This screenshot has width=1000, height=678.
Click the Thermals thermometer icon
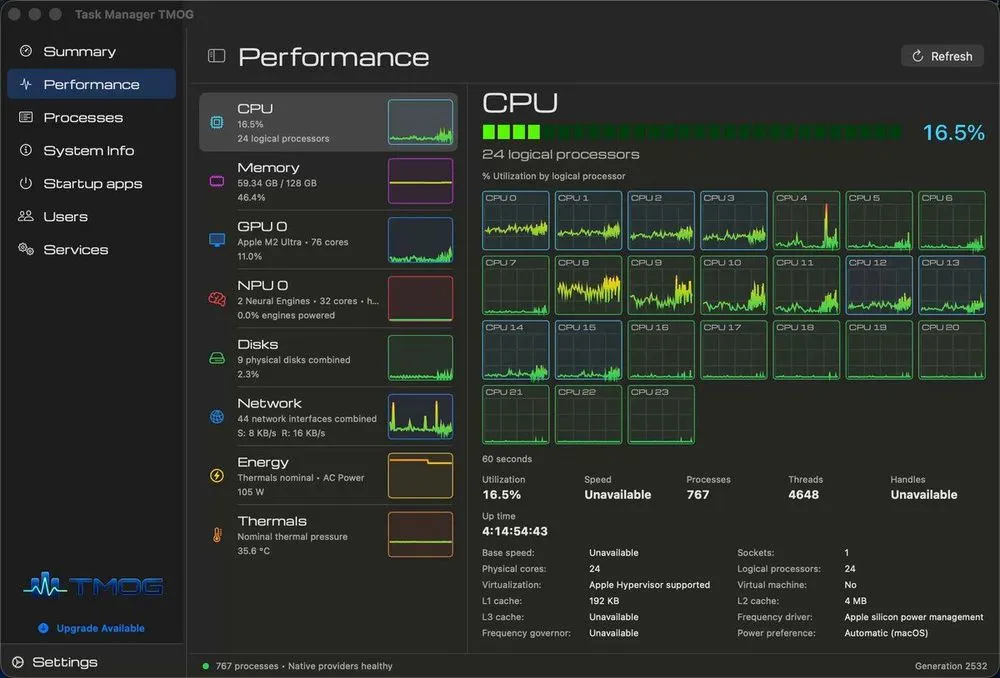point(217,534)
